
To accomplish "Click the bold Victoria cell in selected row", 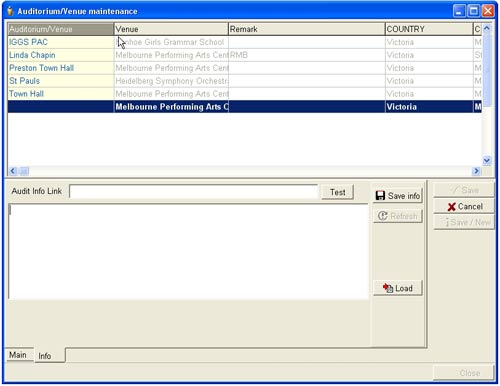I will [x=429, y=107].
